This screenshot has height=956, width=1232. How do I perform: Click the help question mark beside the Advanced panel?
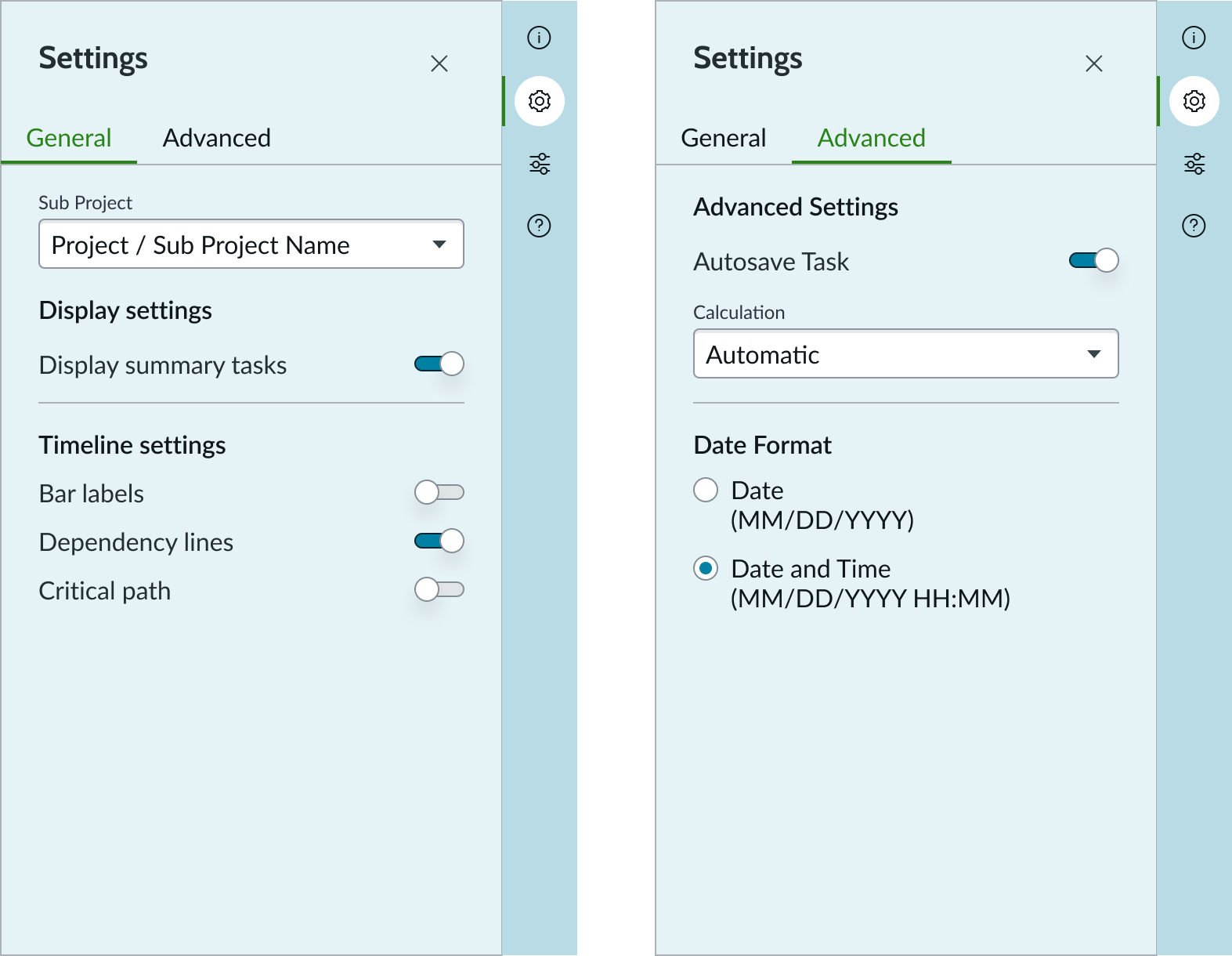[1194, 226]
